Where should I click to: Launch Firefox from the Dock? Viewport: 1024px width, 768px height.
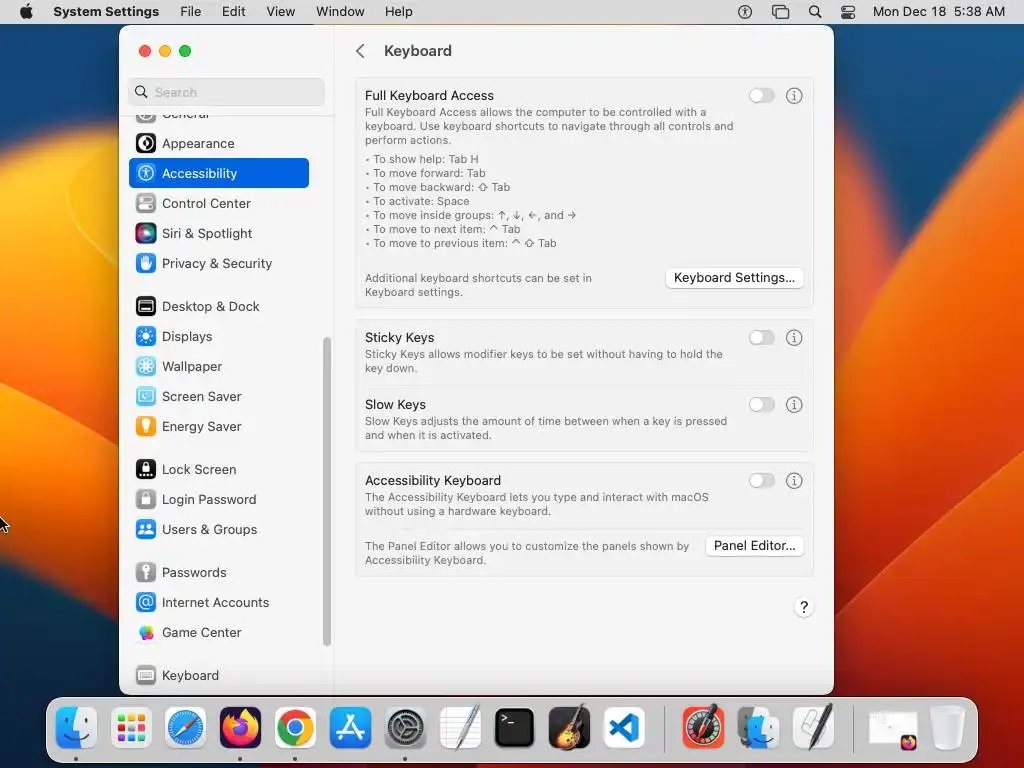(240, 728)
